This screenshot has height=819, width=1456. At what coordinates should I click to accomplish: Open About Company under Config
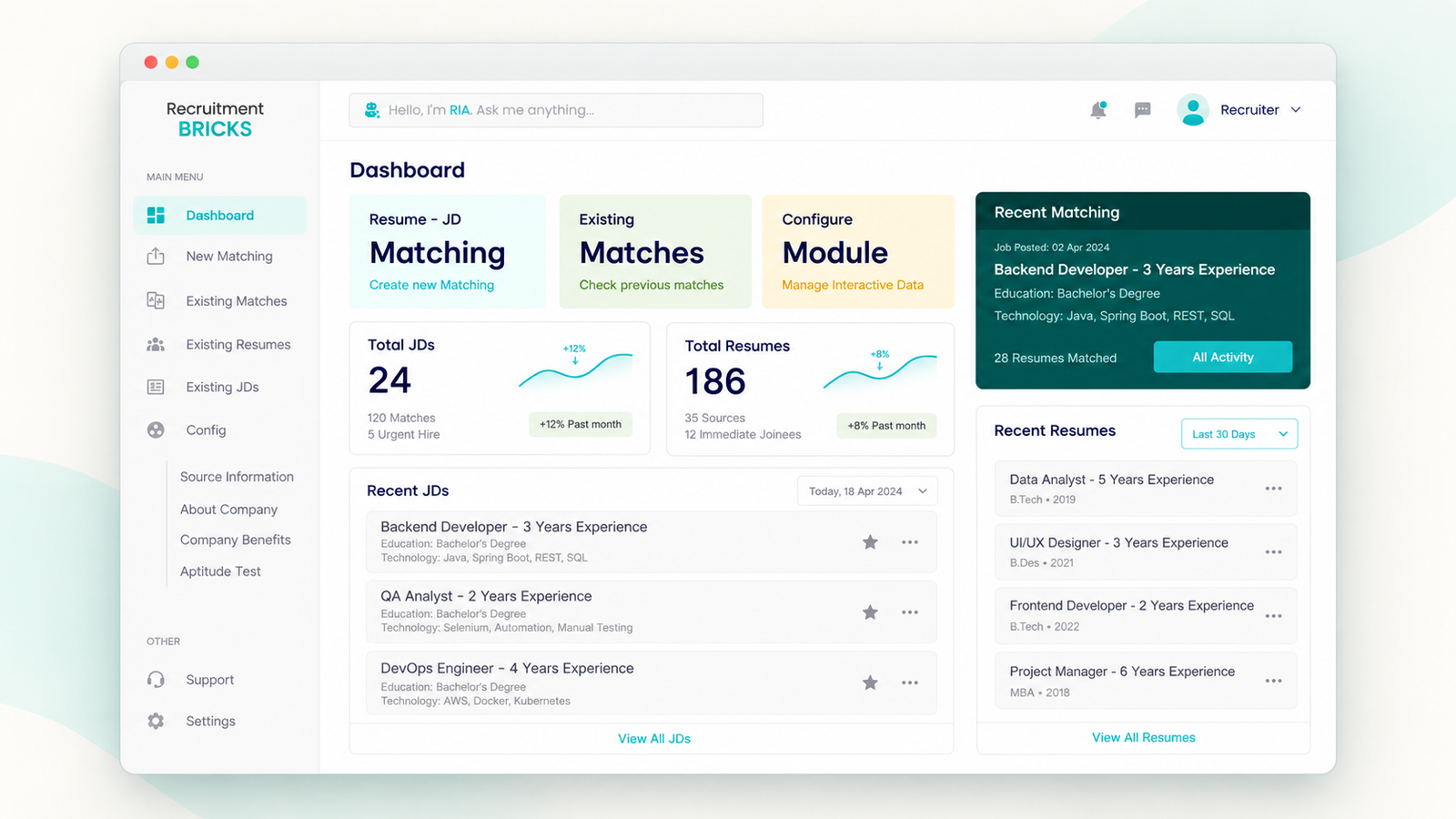tap(228, 510)
